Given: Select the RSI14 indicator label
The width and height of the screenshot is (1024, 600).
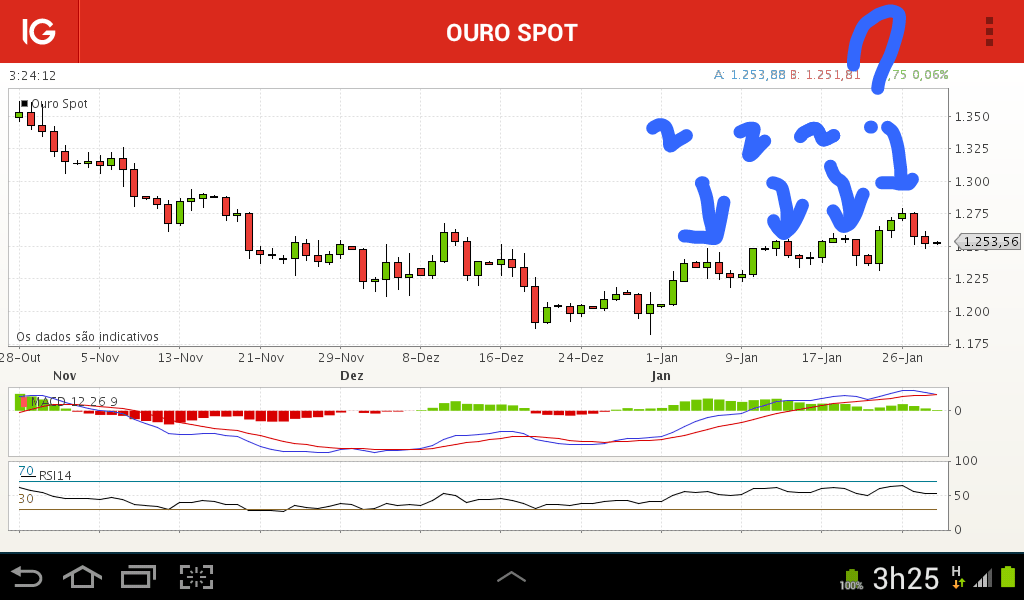Looking at the screenshot, I should (x=55, y=475).
